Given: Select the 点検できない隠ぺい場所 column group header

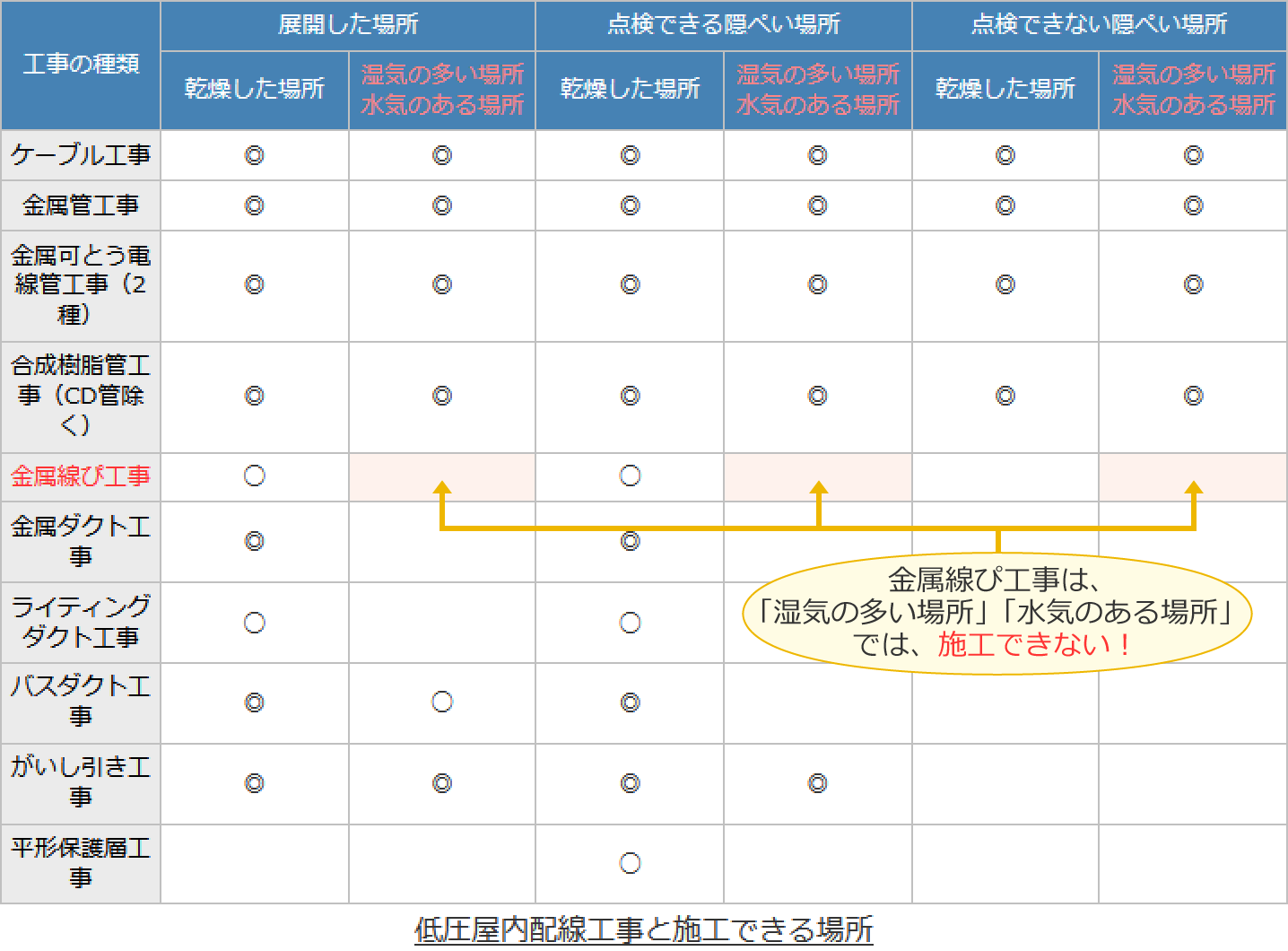Looking at the screenshot, I should [x=1099, y=24].
